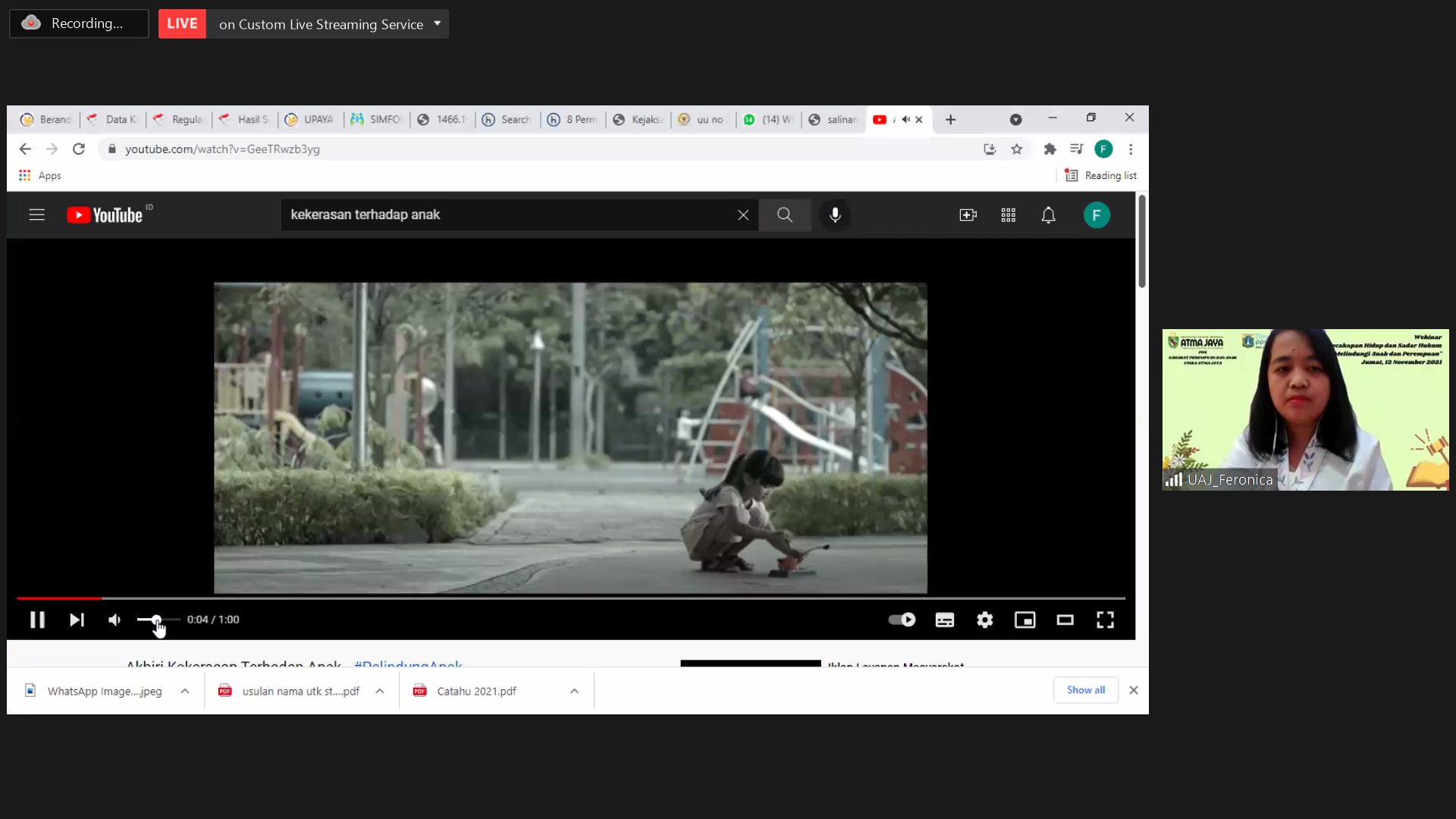Clear the search query with X

tap(743, 215)
